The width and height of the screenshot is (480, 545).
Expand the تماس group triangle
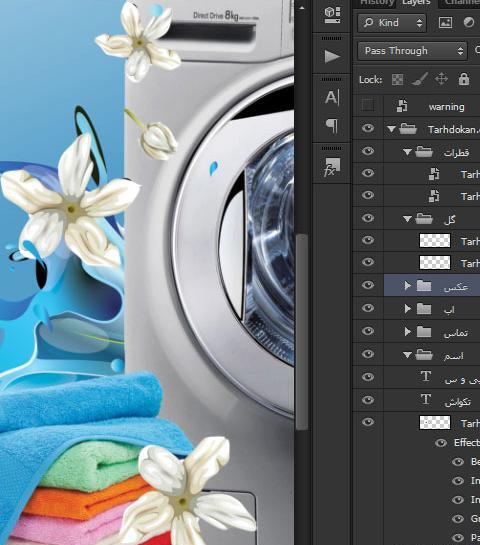pyautogui.click(x=407, y=332)
